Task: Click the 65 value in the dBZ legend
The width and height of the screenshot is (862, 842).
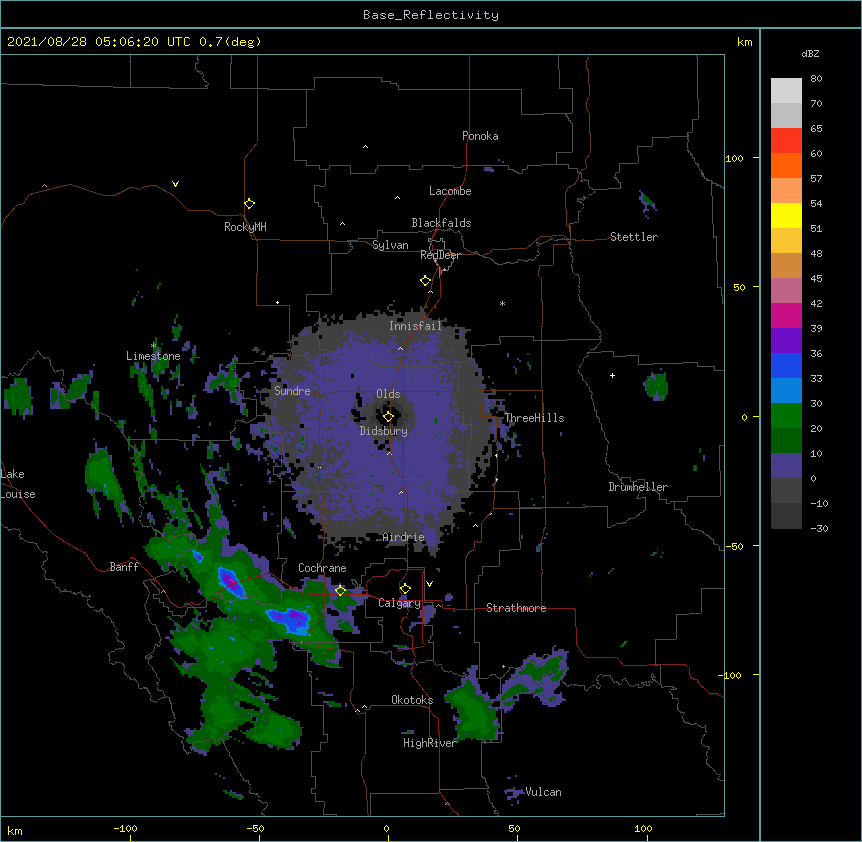Action: pyautogui.click(x=816, y=129)
